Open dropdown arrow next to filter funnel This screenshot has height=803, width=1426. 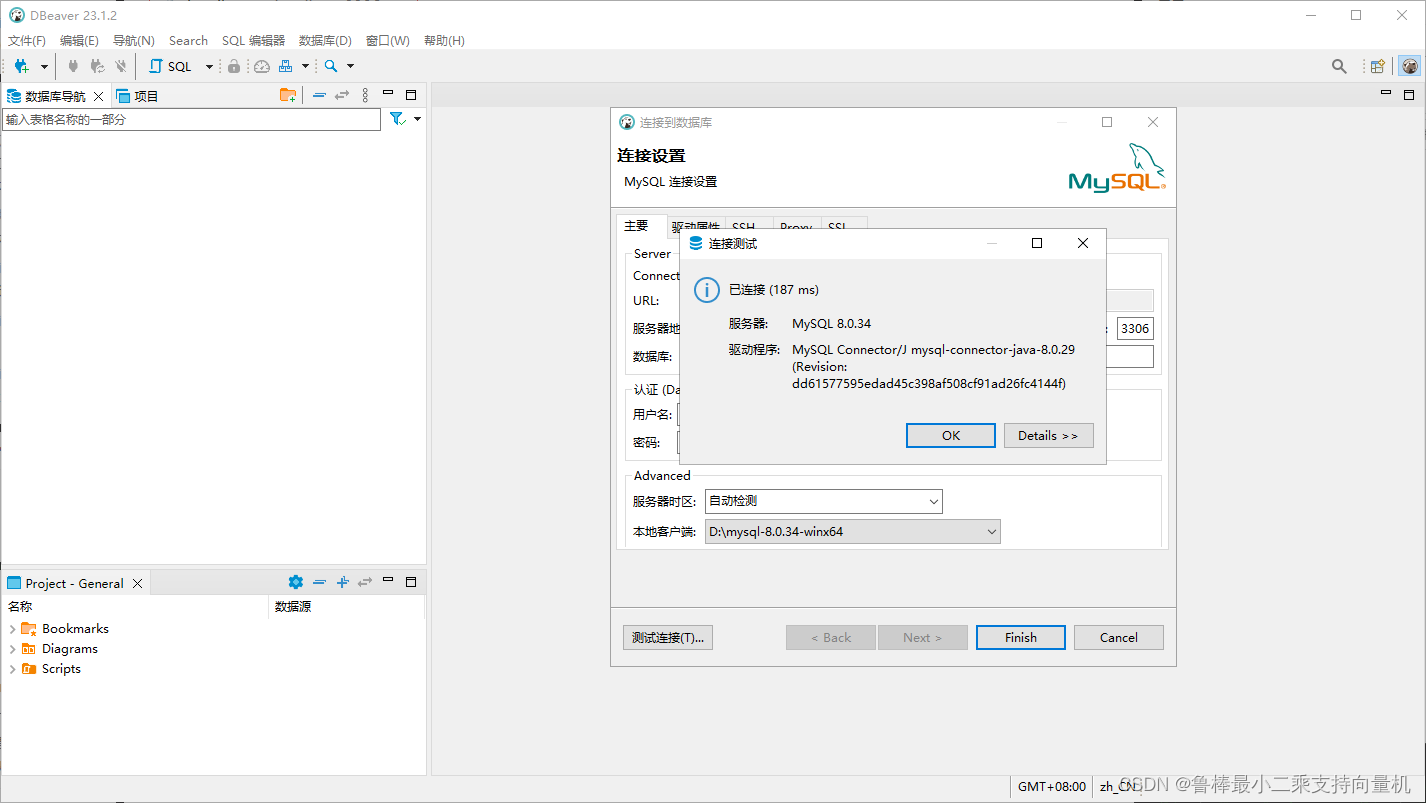click(417, 119)
